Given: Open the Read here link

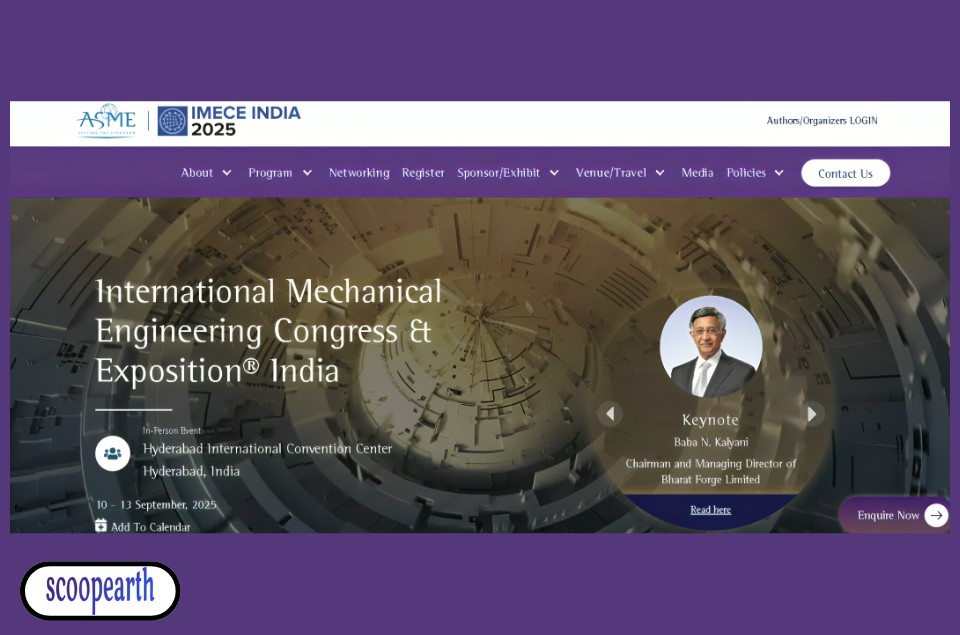Looking at the screenshot, I should pyautogui.click(x=710, y=509).
